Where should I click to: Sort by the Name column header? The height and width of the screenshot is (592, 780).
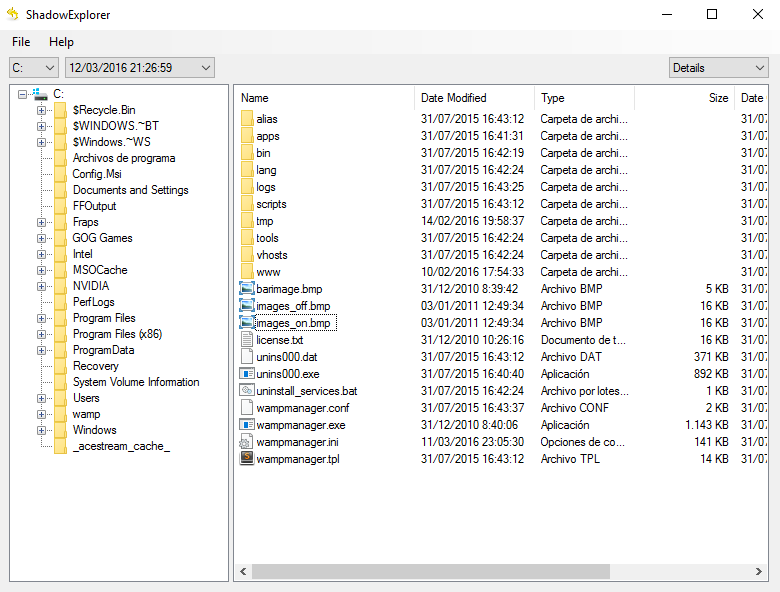click(x=324, y=98)
